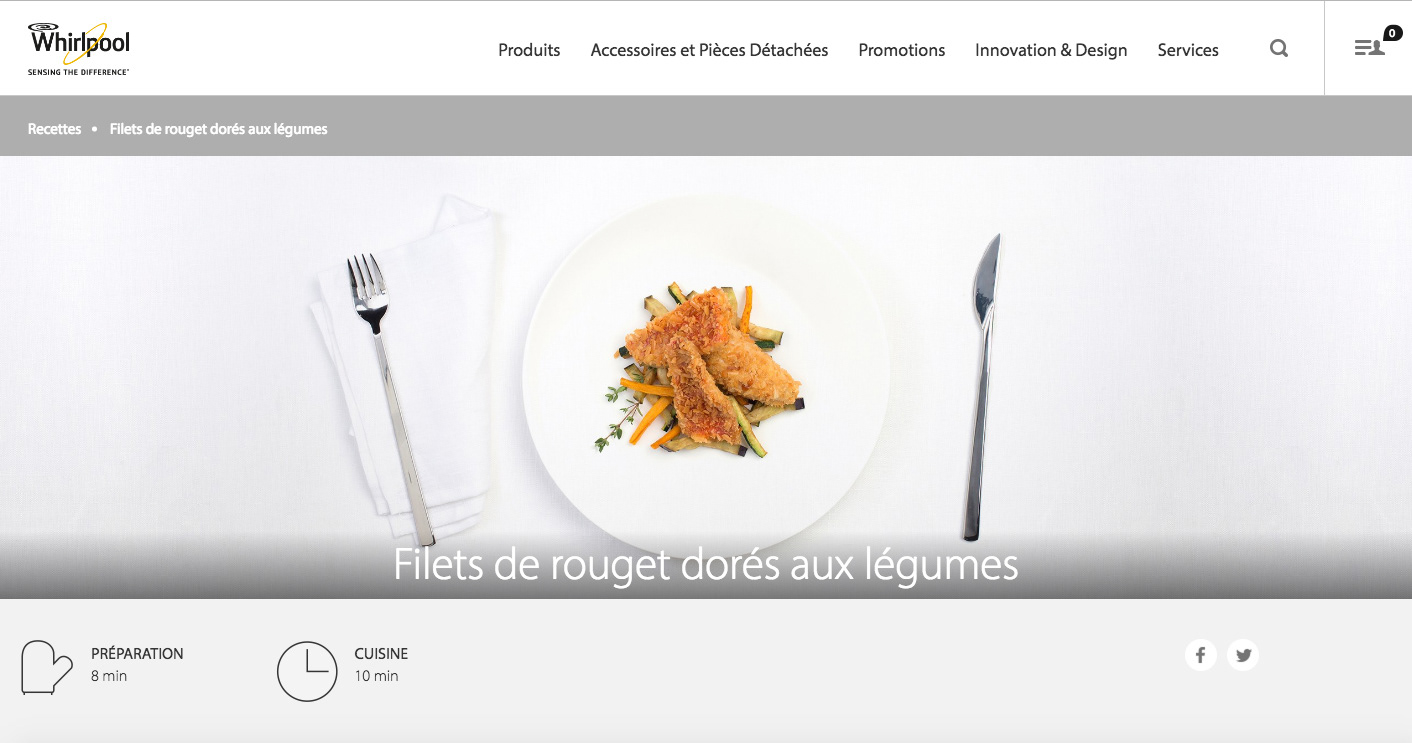Open the user account list icon
Viewport: 1412px width, 743px height.
tap(1369, 47)
